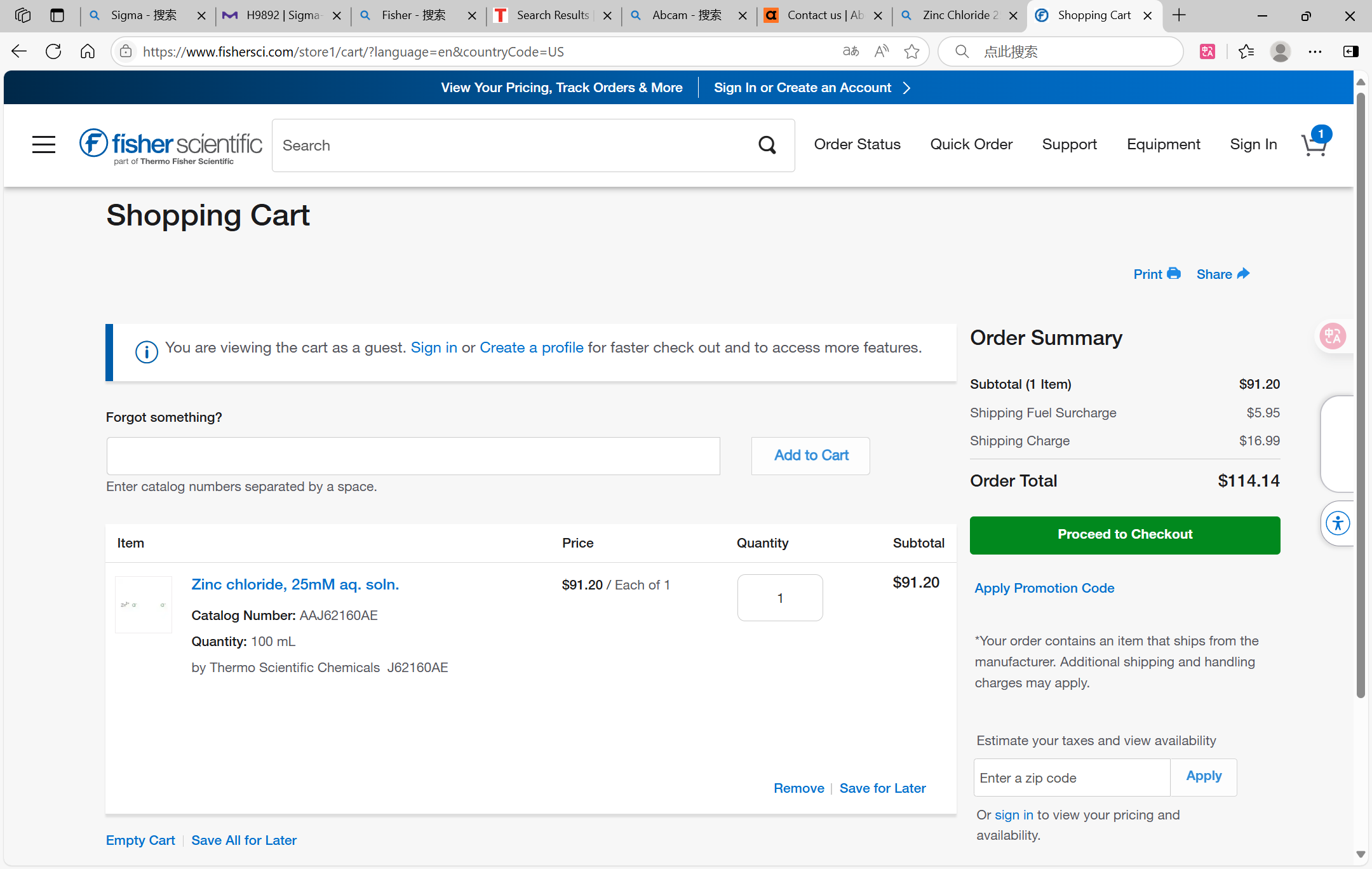1372x869 pixels.
Task: Switch to the H9892 Sigma tab
Action: [x=282, y=15]
